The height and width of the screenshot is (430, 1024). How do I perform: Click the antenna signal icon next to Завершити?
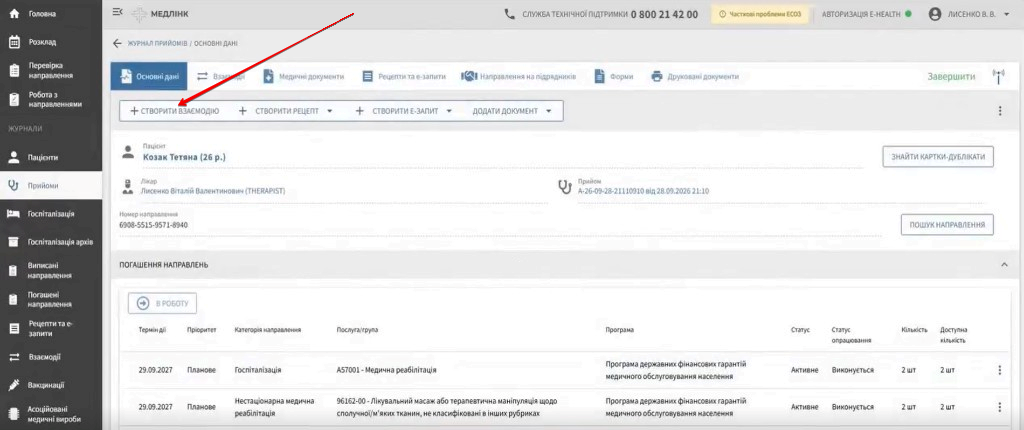[x=997, y=76]
